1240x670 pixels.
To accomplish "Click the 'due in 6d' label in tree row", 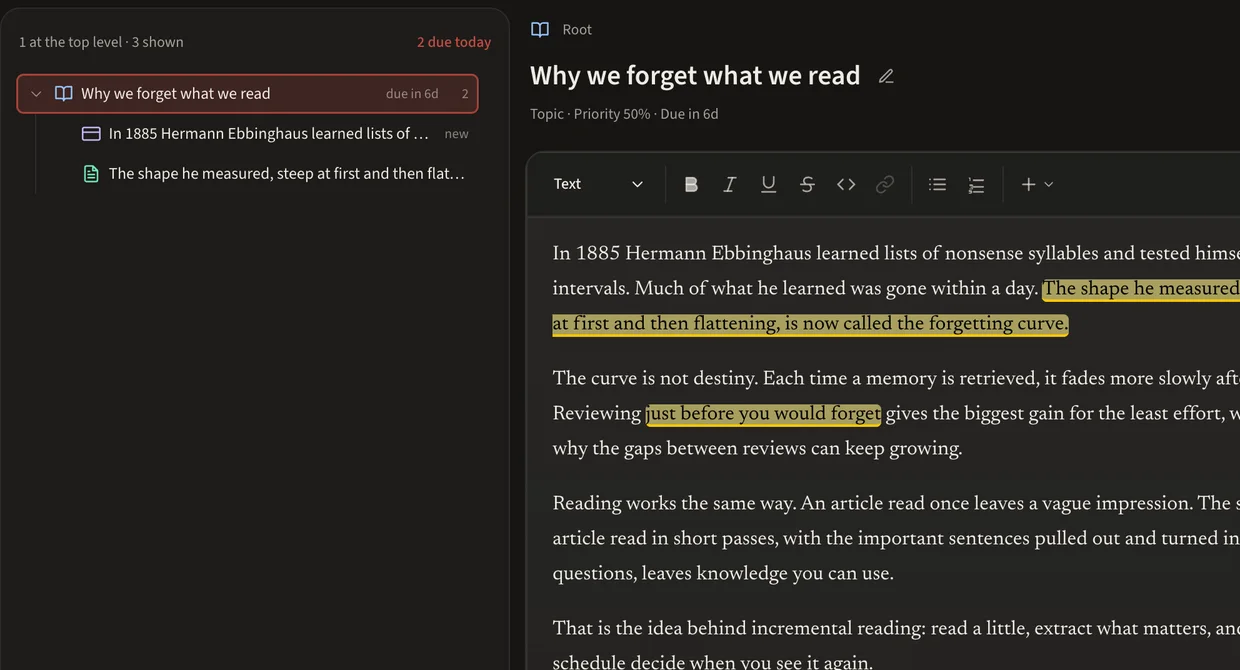I will coord(412,94).
